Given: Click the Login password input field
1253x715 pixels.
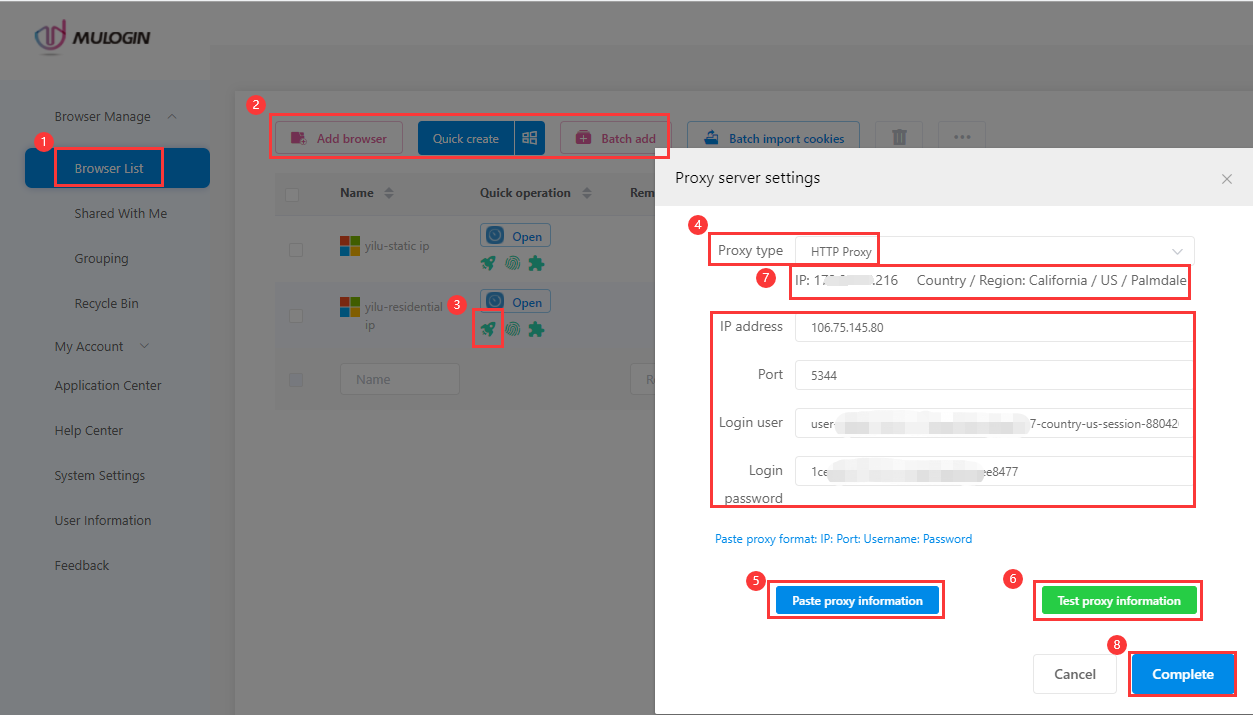Looking at the screenshot, I should coord(994,471).
